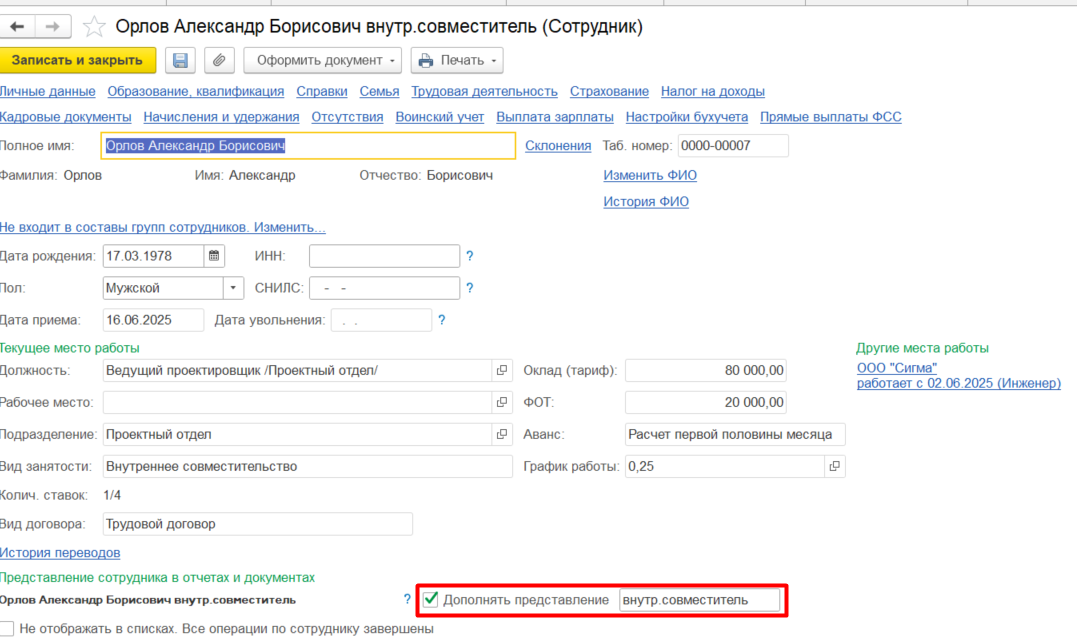1077x643 pixels.
Task: Open the Прямые выплаты ФСС section
Action: 831,117
